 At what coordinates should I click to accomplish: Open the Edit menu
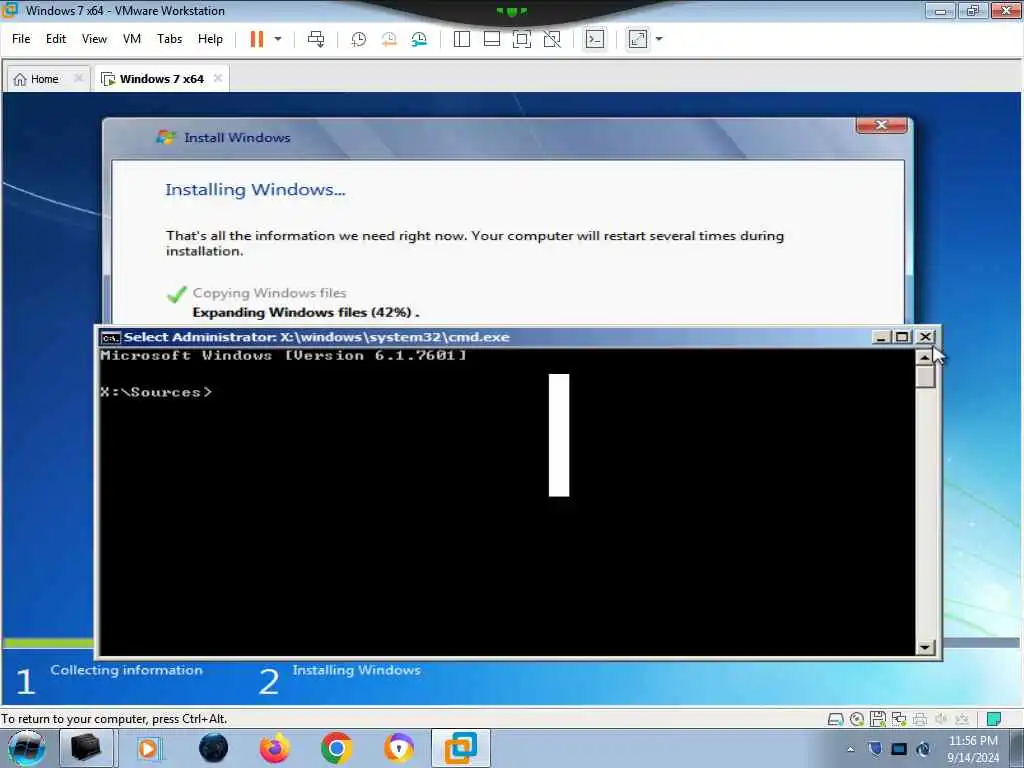pos(56,39)
